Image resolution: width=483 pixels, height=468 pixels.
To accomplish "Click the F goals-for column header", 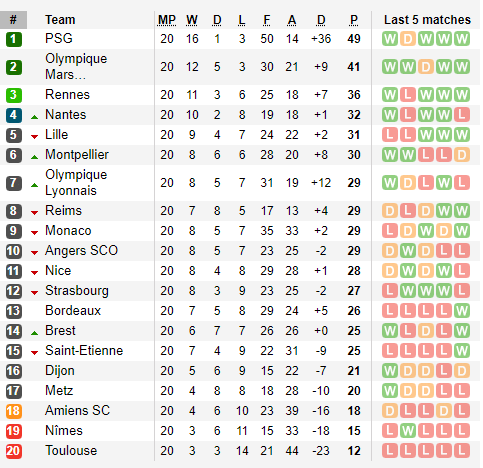I will tap(267, 20).
